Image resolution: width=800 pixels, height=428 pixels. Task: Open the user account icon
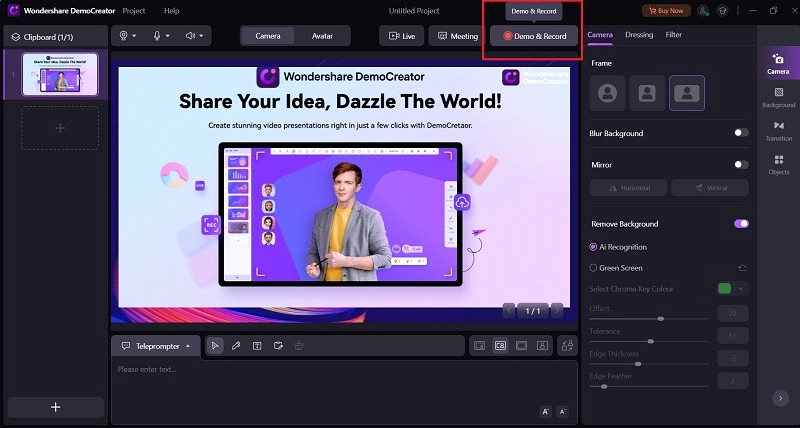pos(703,11)
